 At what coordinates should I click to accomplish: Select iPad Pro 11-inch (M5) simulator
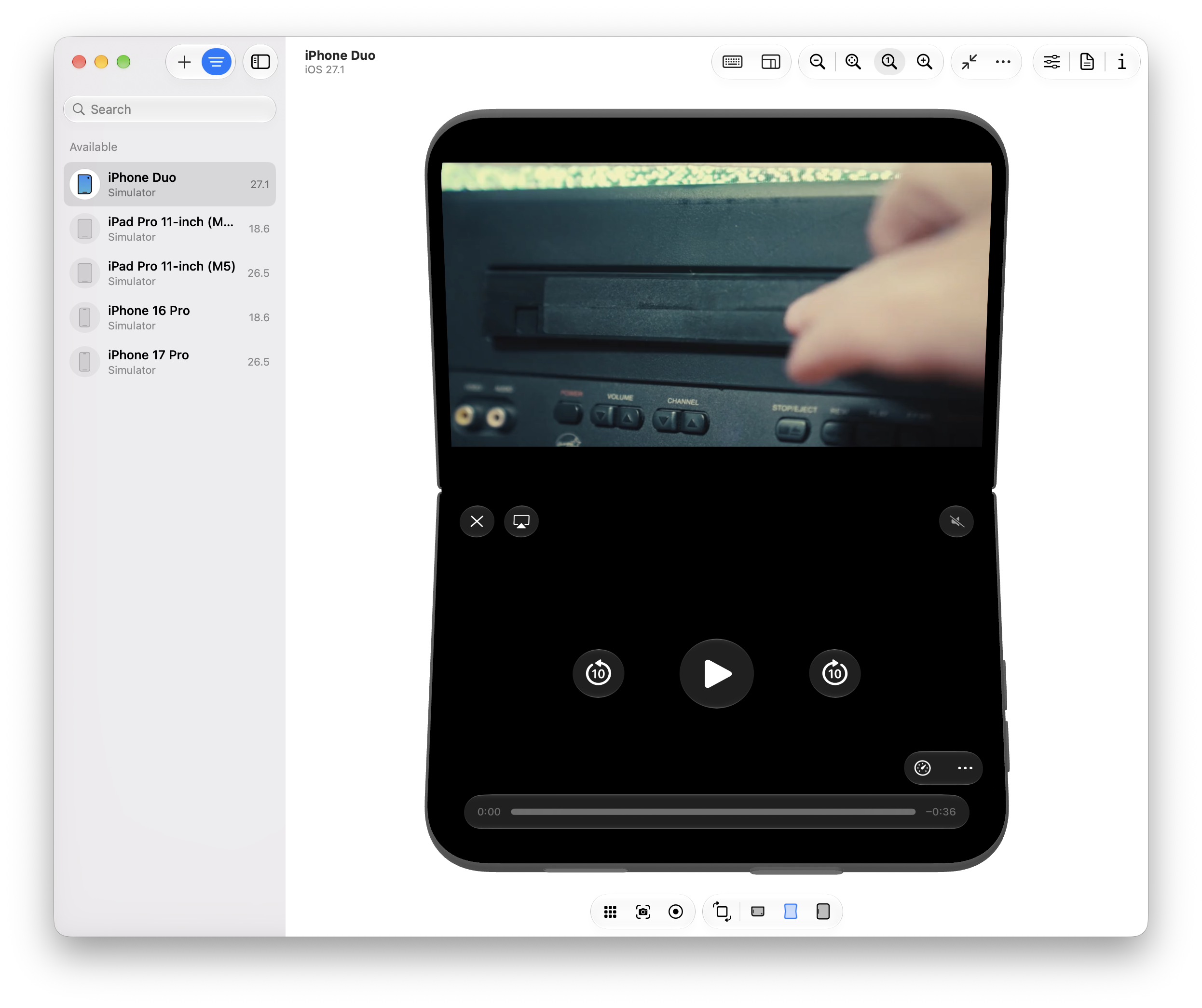[170, 273]
